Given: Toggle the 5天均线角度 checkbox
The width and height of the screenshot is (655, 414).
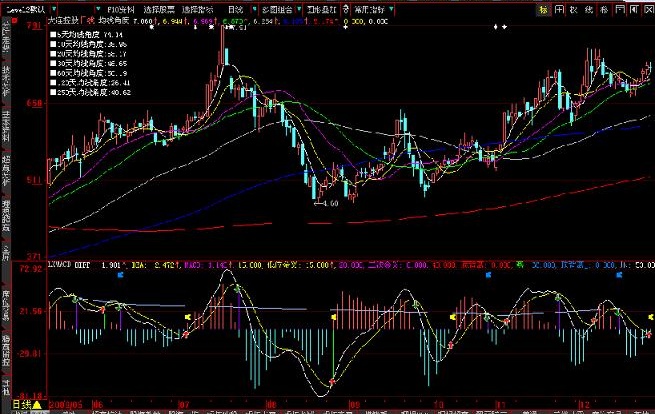Looking at the screenshot, I should (53, 35).
